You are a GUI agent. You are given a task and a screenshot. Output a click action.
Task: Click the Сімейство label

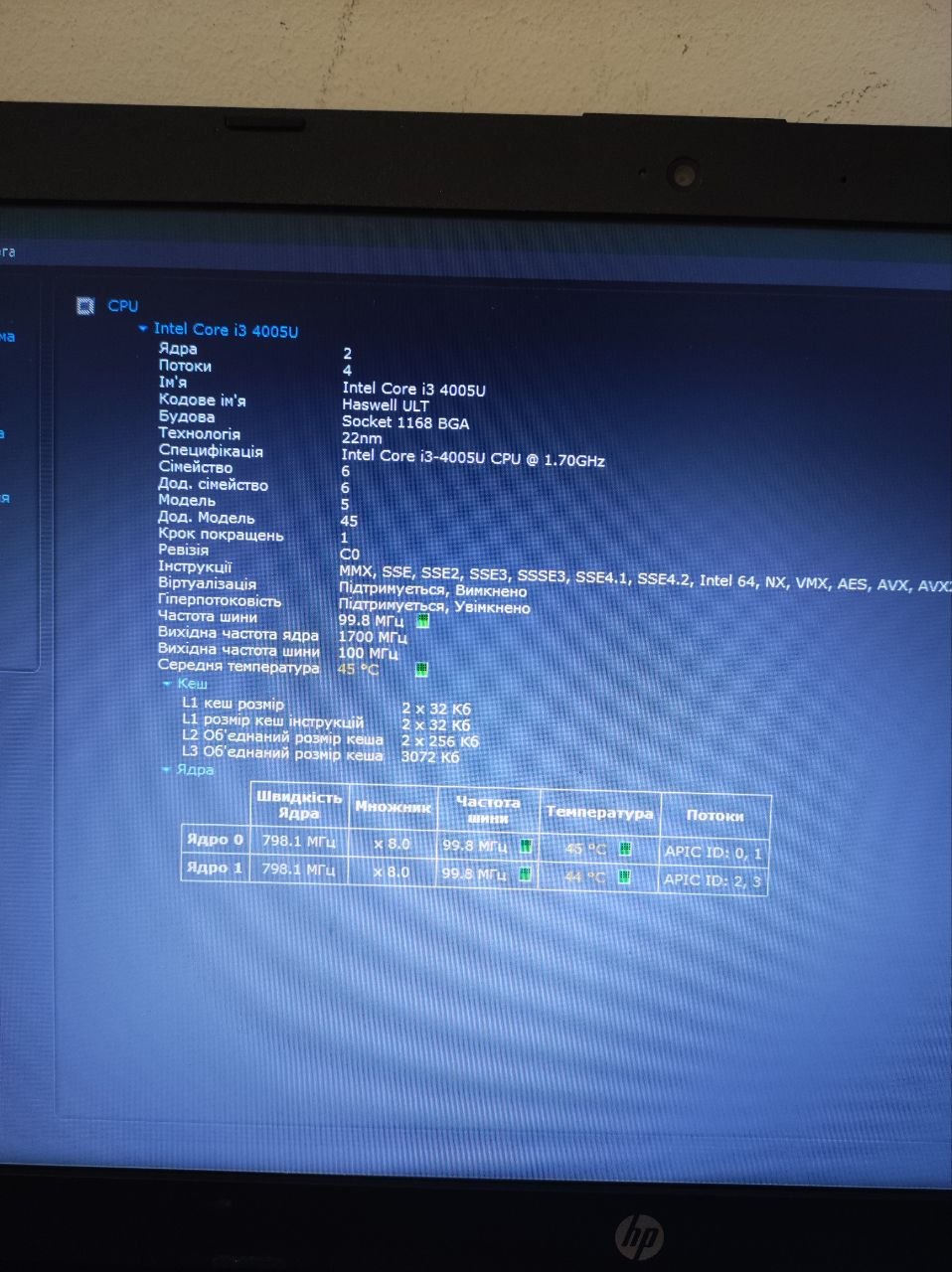coord(196,467)
